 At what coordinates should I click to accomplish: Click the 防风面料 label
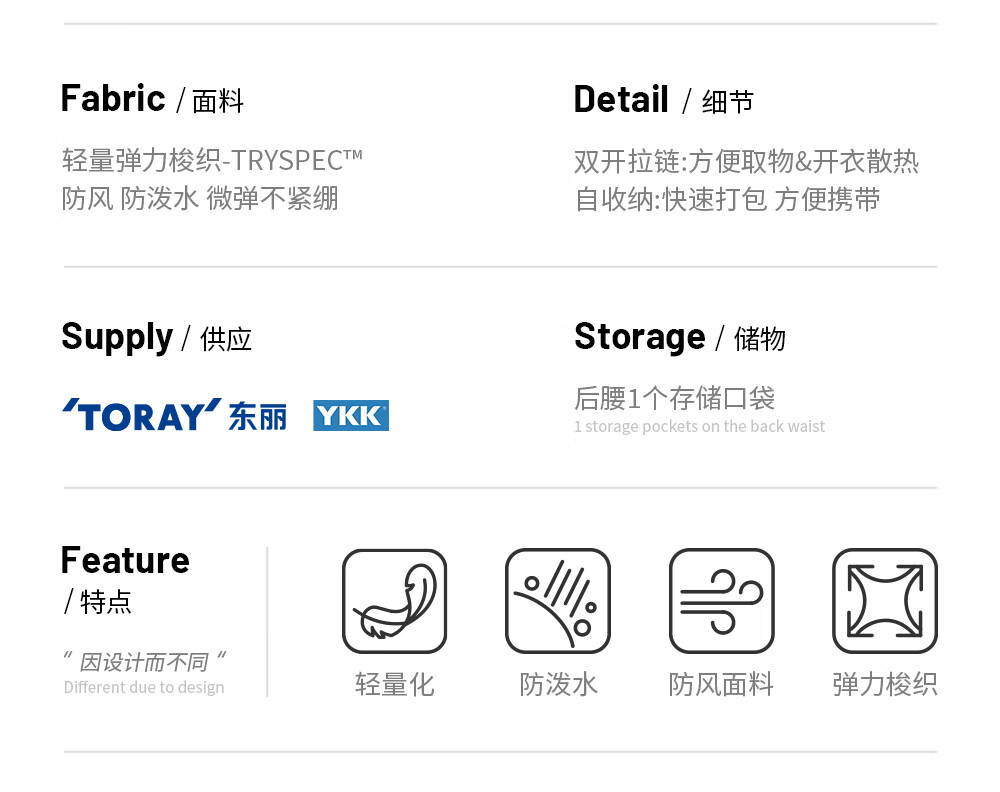point(721,684)
